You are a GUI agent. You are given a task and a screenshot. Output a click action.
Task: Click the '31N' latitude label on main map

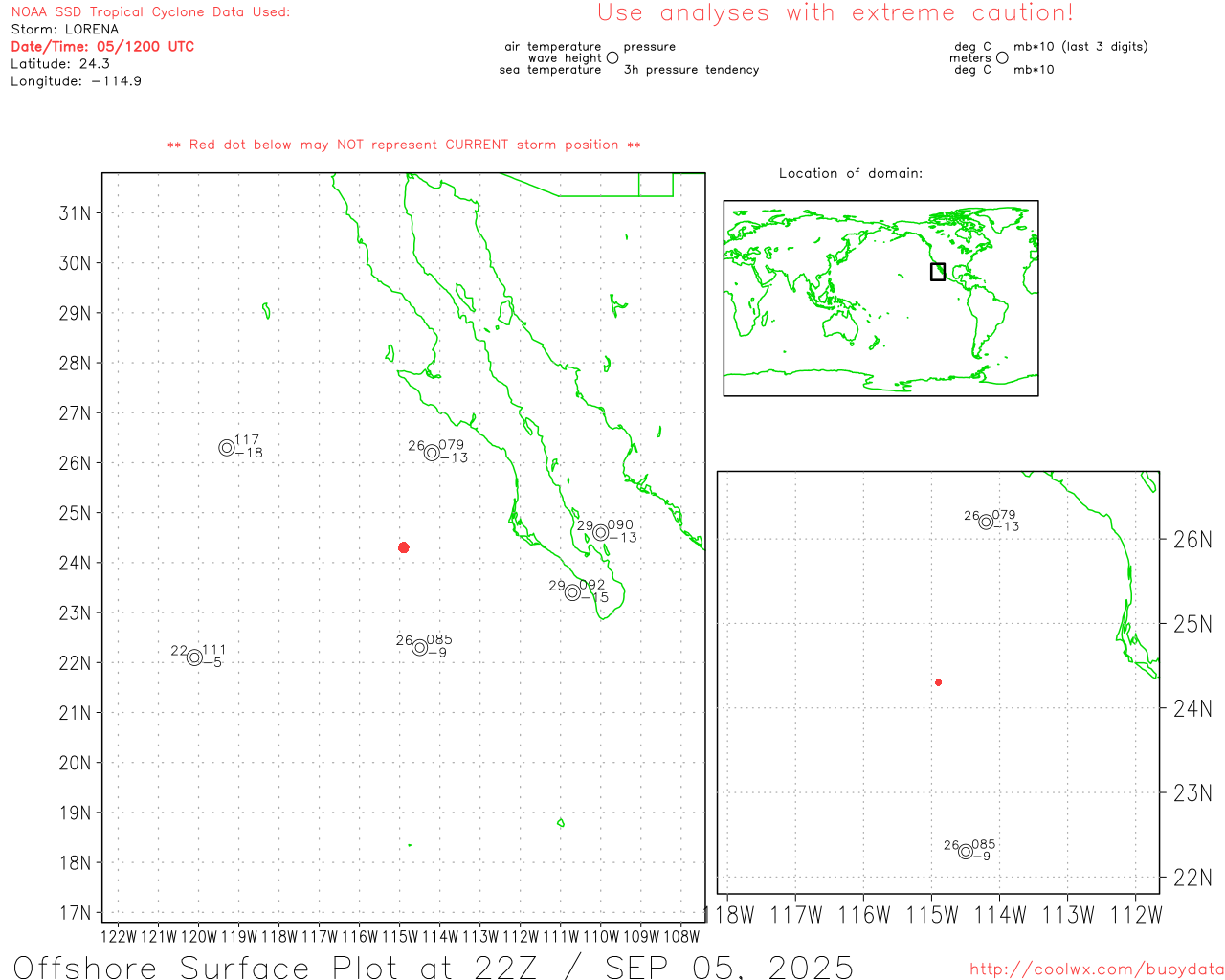point(76,213)
